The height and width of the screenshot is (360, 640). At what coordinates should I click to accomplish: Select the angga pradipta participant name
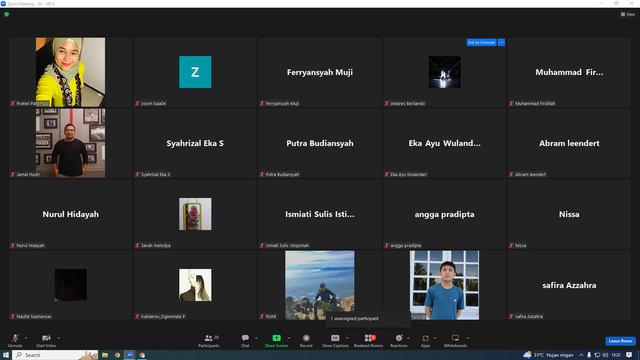pos(444,214)
